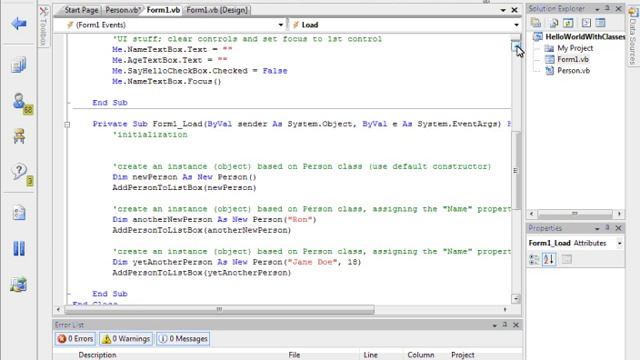Open the question bubble icon with badge
Image resolution: width=640 pixels, height=360 pixels.
(x=21, y=175)
